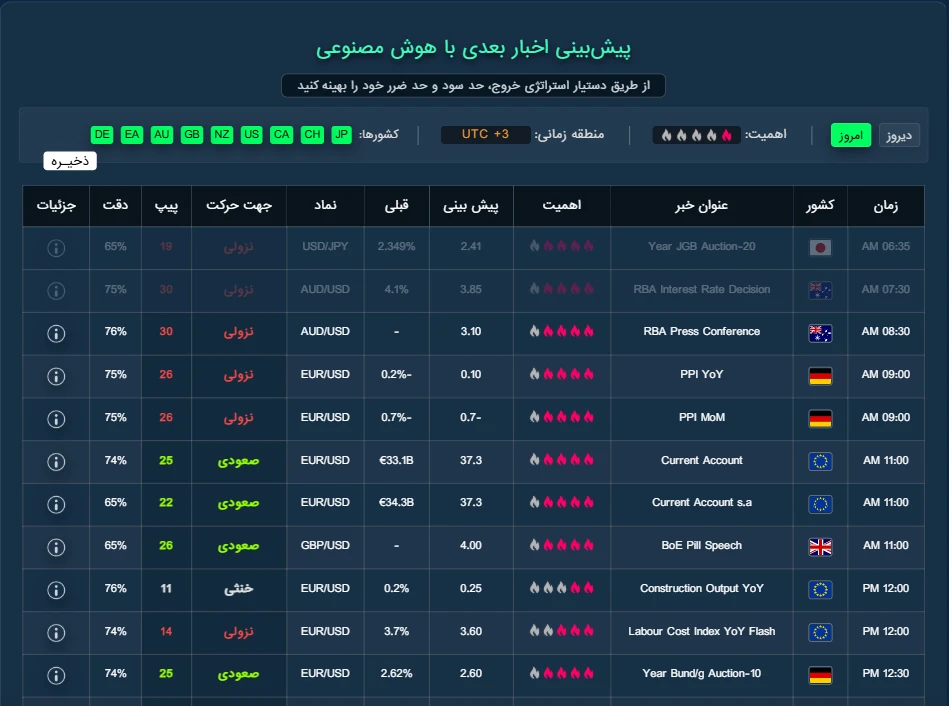Toggle the JP country filter
The height and width of the screenshot is (706, 949).
(x=341, y=135)
